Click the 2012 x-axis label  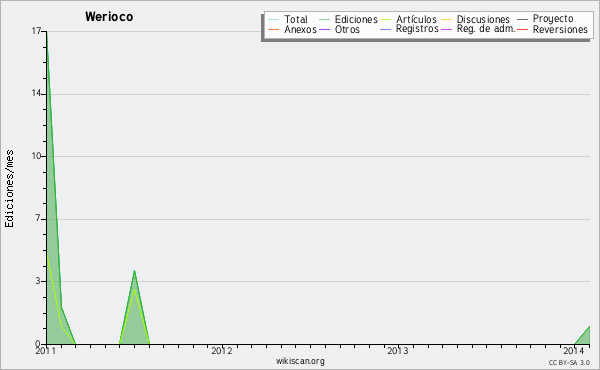coord(222,350)
